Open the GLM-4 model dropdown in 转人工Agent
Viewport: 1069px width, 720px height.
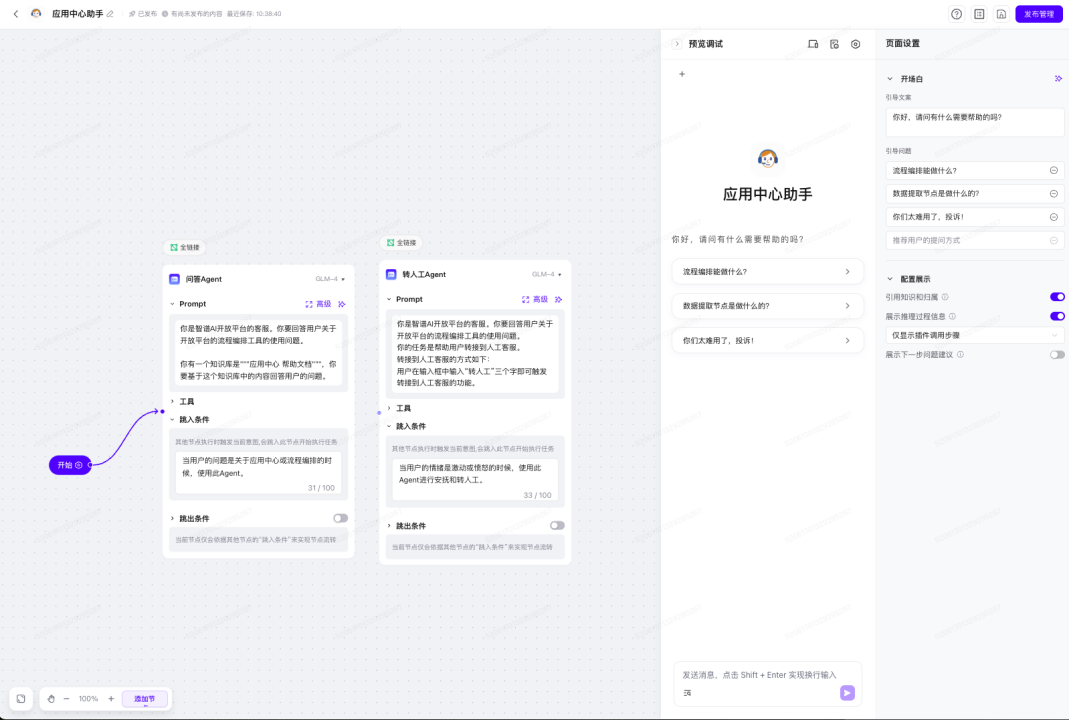547,274
